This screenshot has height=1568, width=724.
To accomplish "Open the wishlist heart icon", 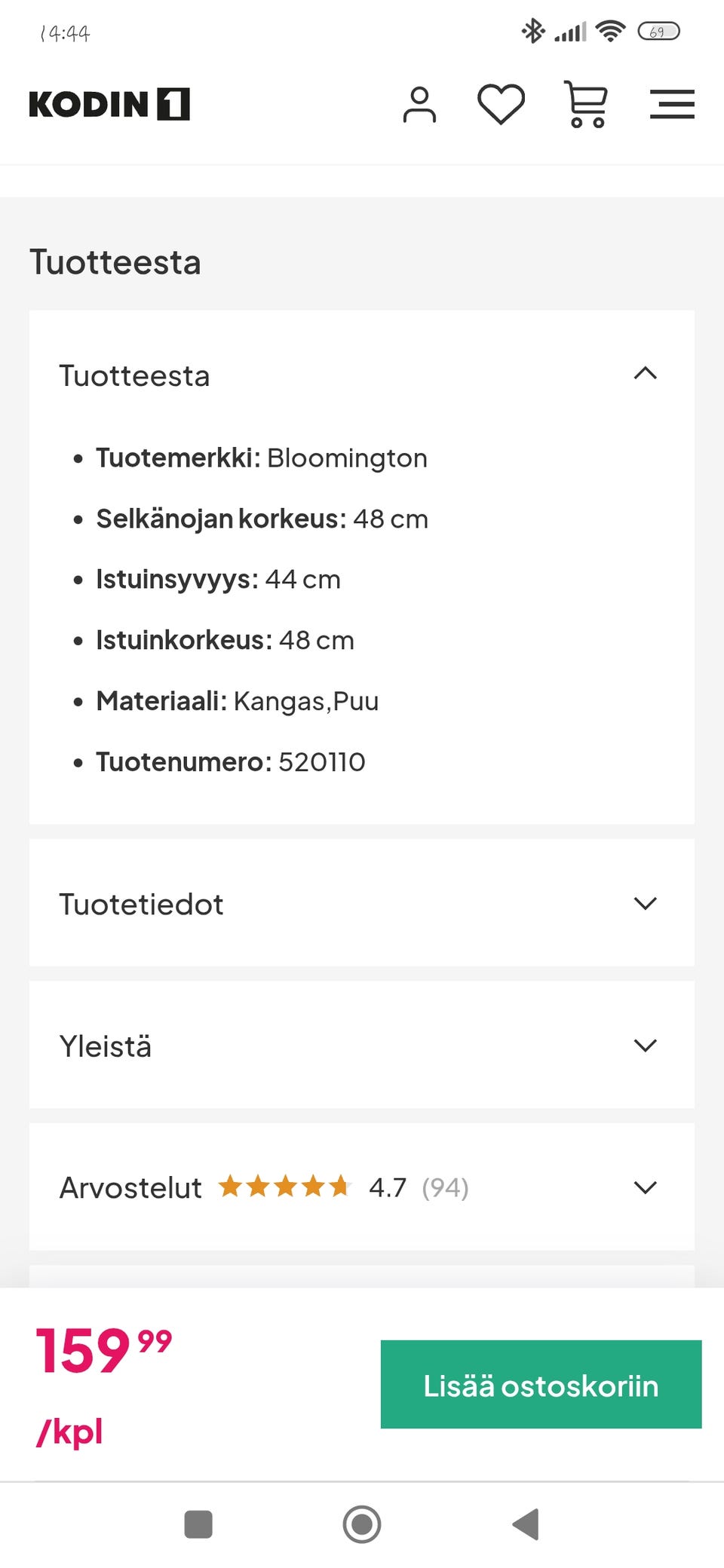I will (x=501, y=104).
